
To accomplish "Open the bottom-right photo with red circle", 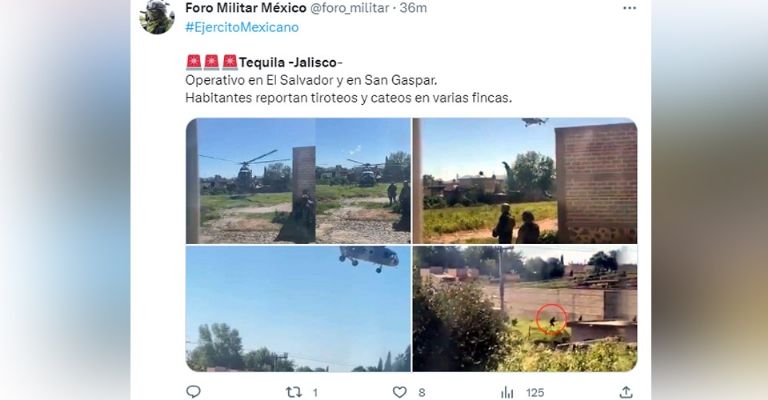I will [x=525, y=308].
